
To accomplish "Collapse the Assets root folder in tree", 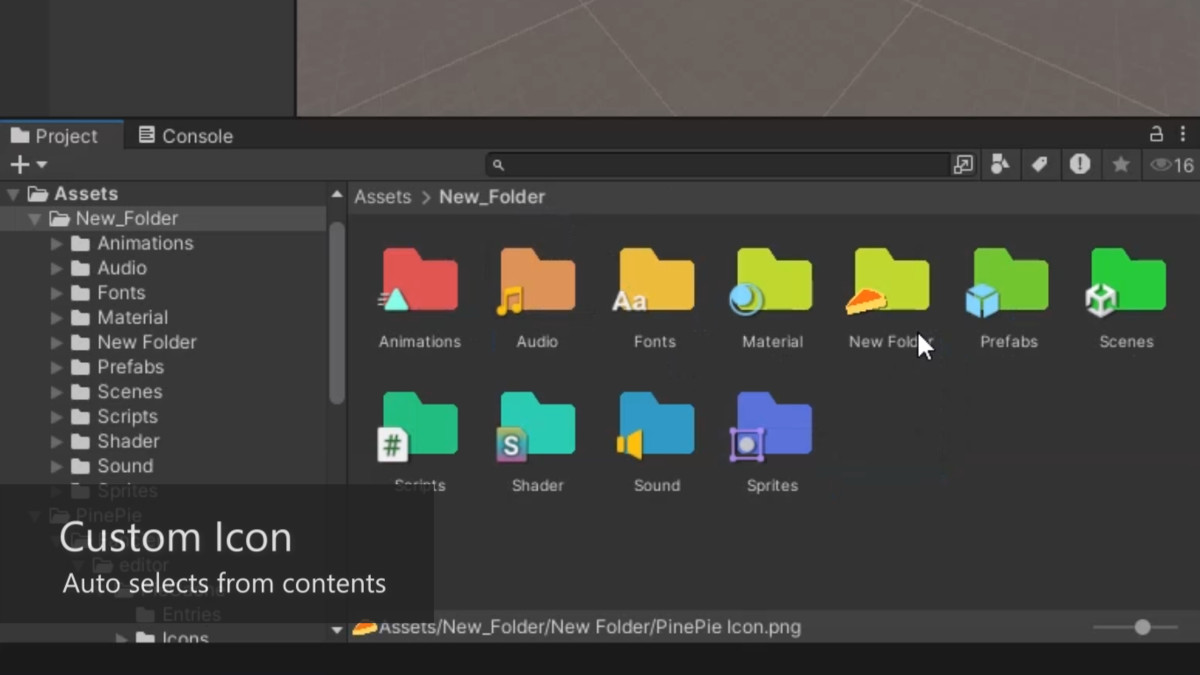I will [13, 194].
